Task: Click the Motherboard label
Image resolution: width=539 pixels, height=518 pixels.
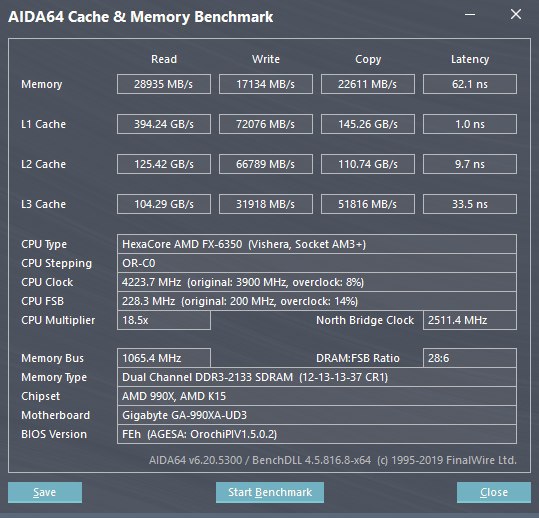Action: click(x=55, y=415)
